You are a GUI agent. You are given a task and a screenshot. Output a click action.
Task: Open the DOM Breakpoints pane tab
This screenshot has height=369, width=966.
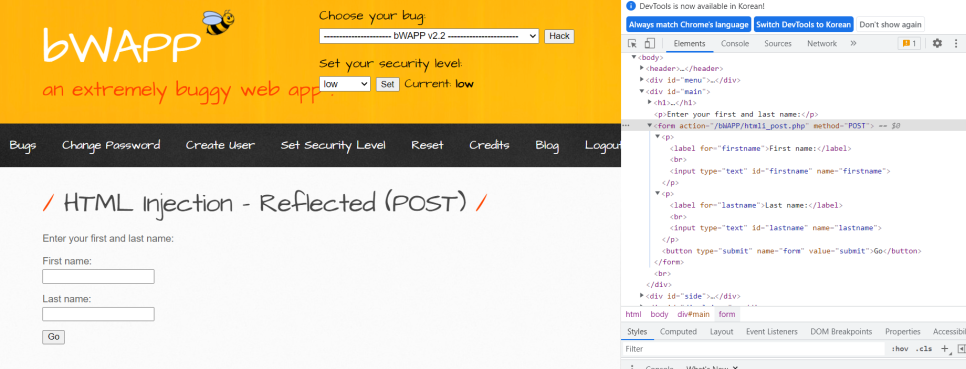click(x=841, y=331)
